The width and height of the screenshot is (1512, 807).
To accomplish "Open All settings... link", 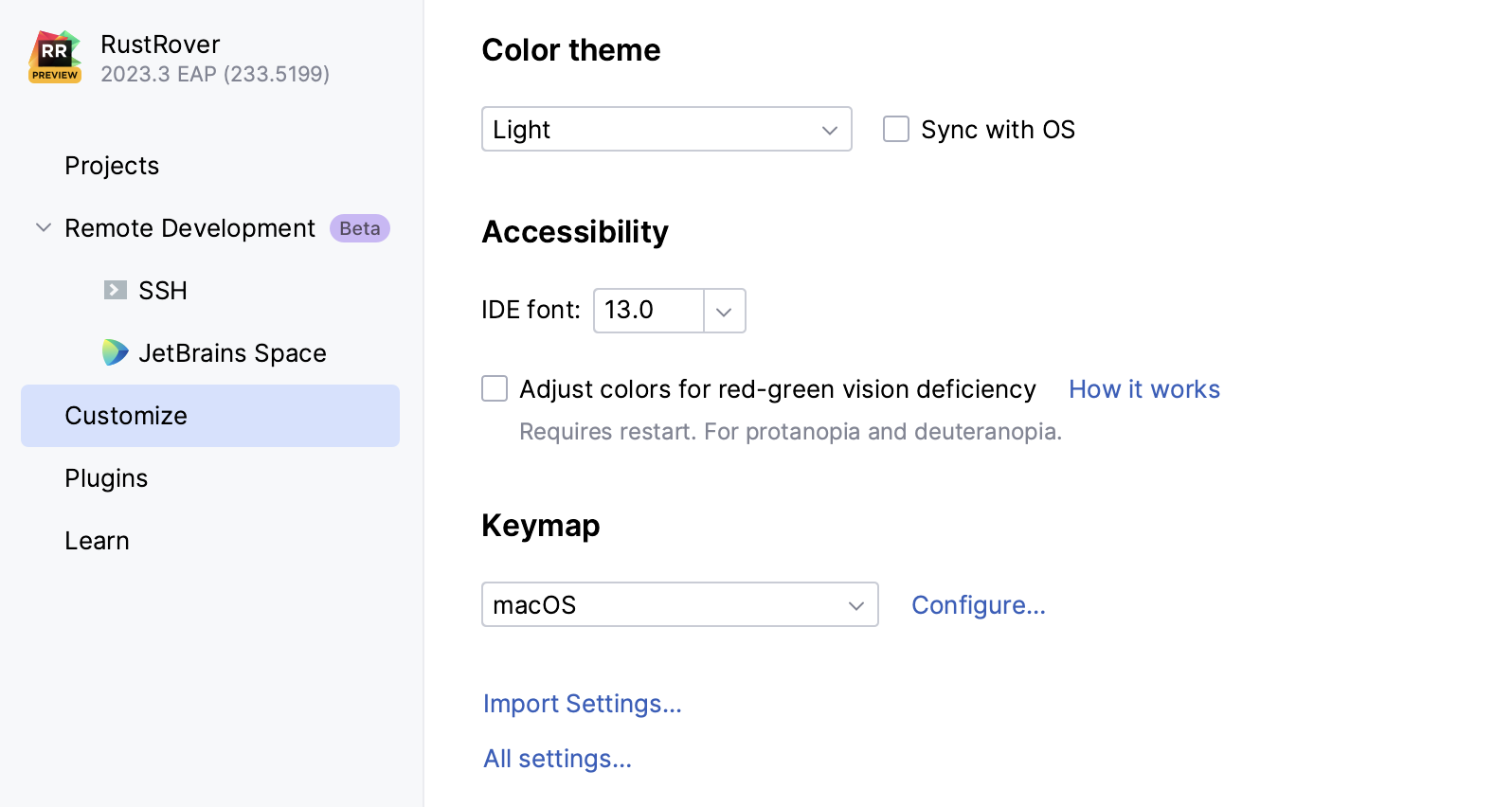I will tap(557, 759).
